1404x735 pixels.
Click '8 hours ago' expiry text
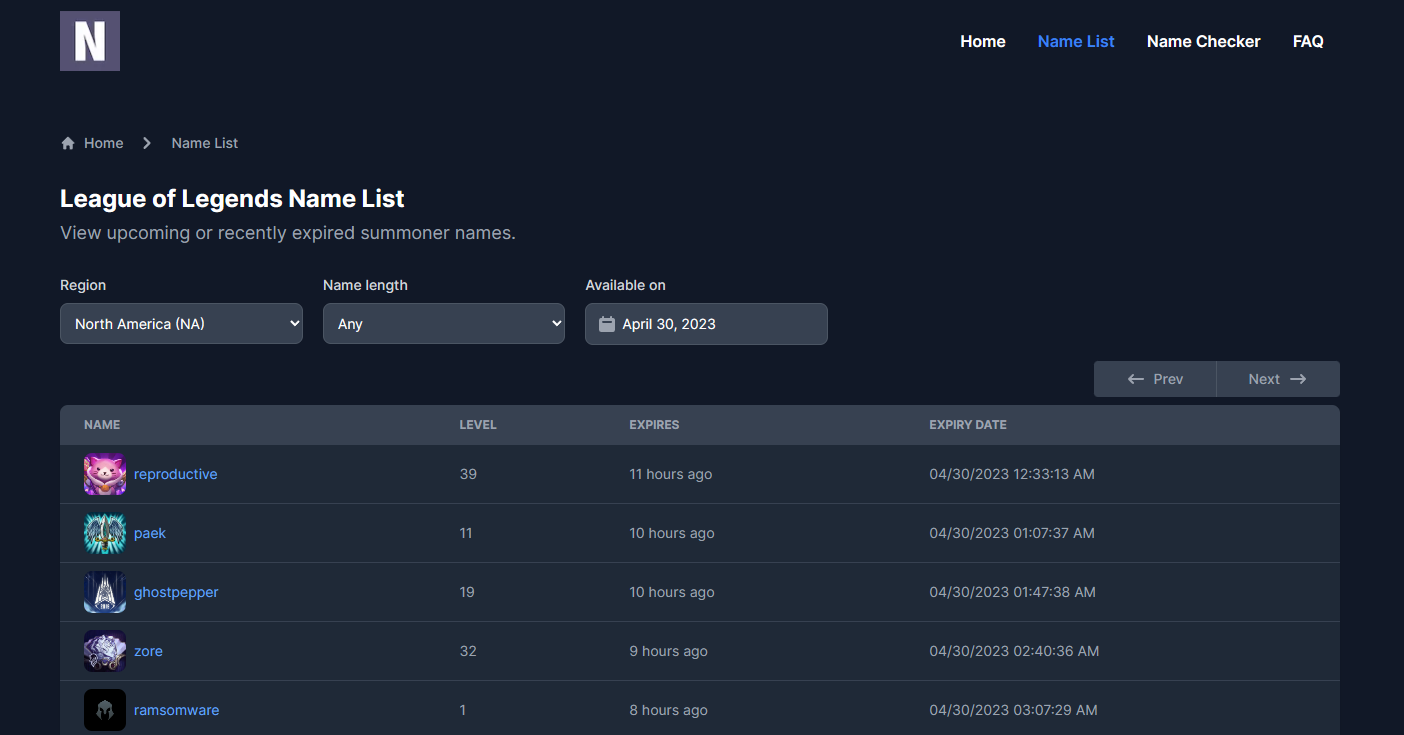tap(668, 710)
